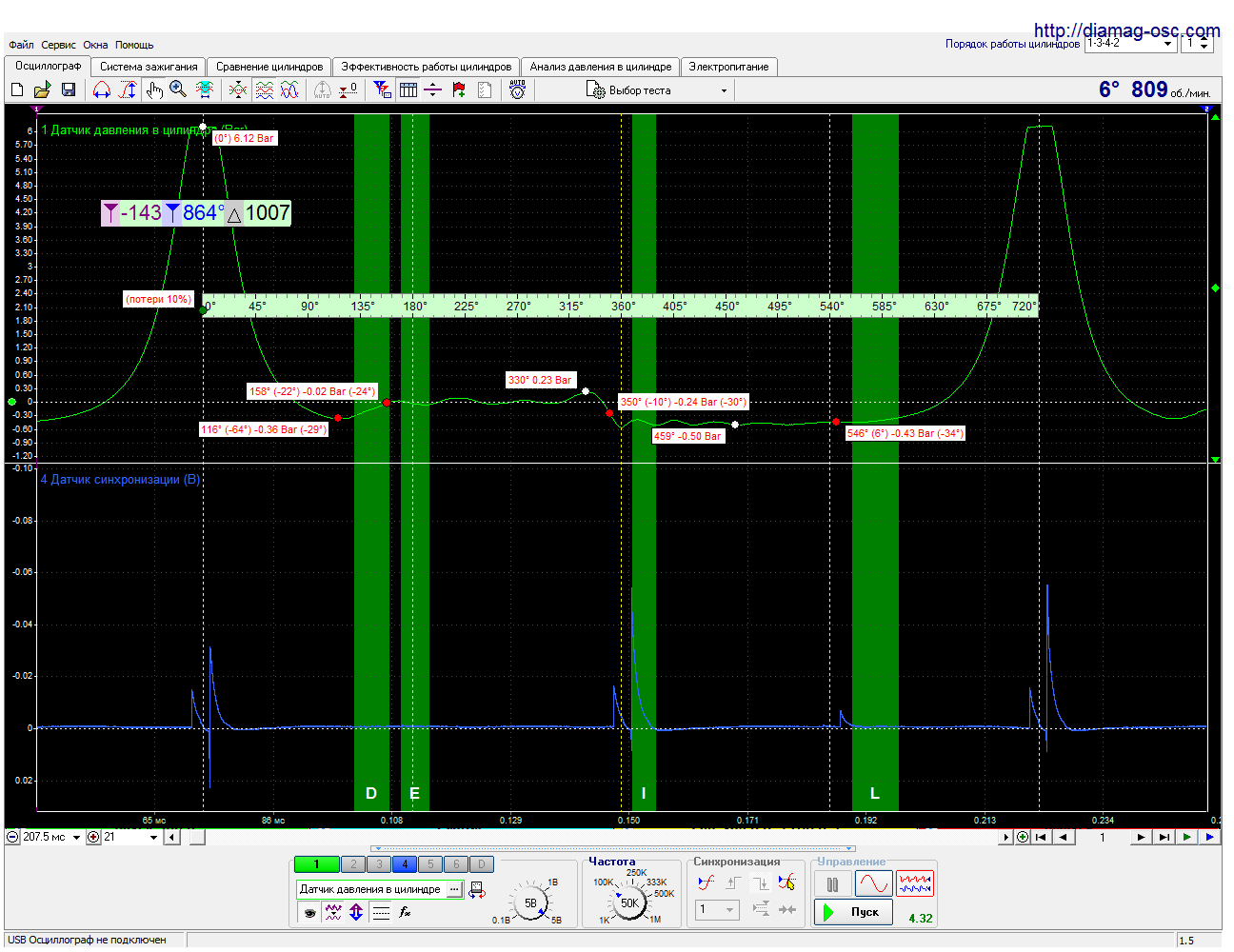
Task: Toggle channel 1 green button
Action: pos(317,864)
